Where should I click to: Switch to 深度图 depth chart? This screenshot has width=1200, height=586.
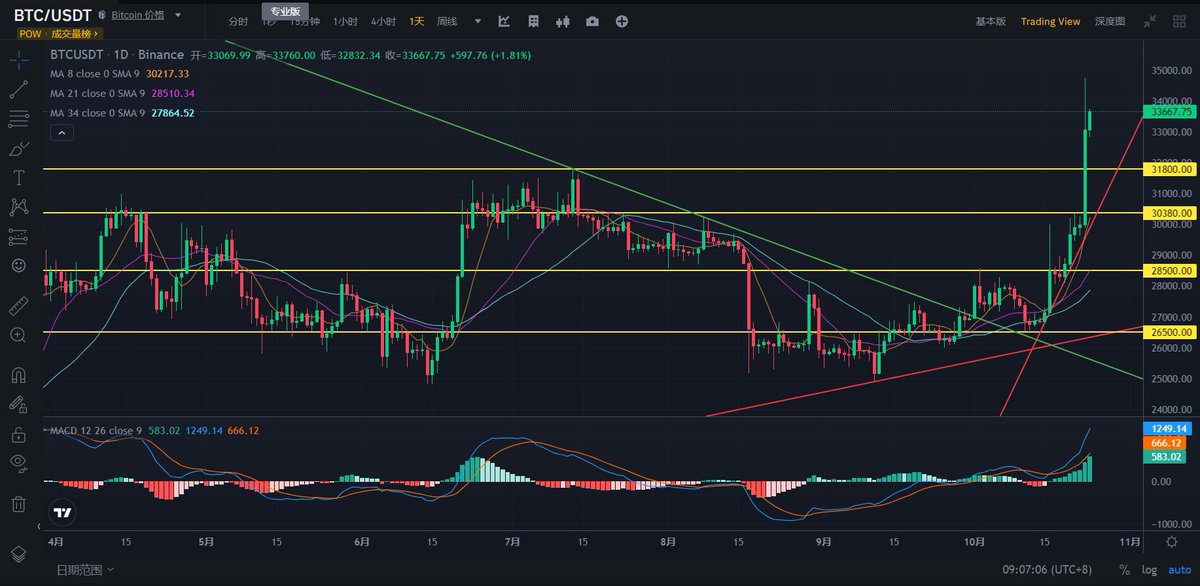point(1110,21)
